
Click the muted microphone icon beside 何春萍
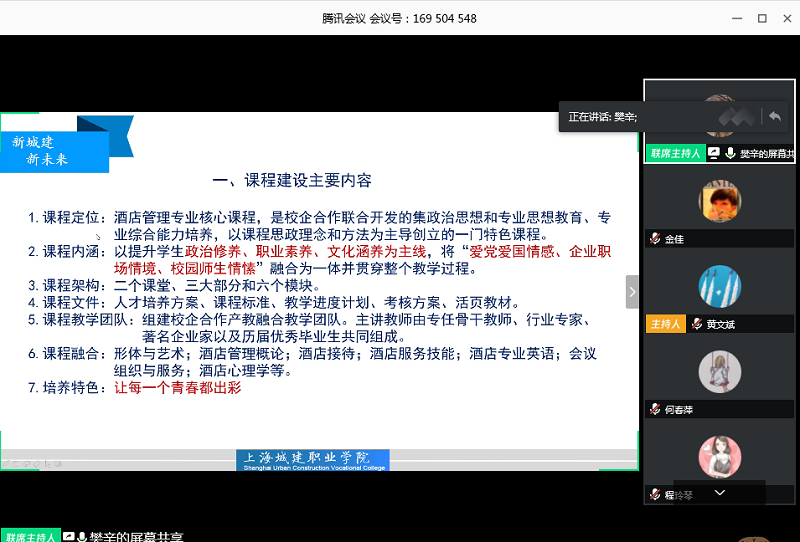[655, 409]
